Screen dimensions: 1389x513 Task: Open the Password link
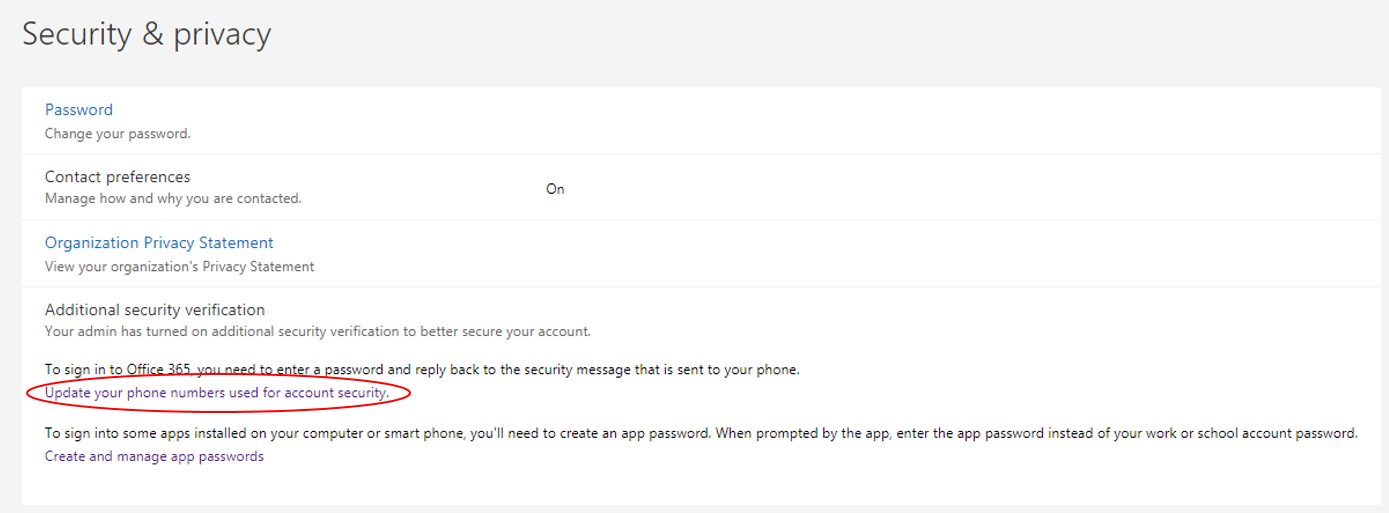[79, 110]
